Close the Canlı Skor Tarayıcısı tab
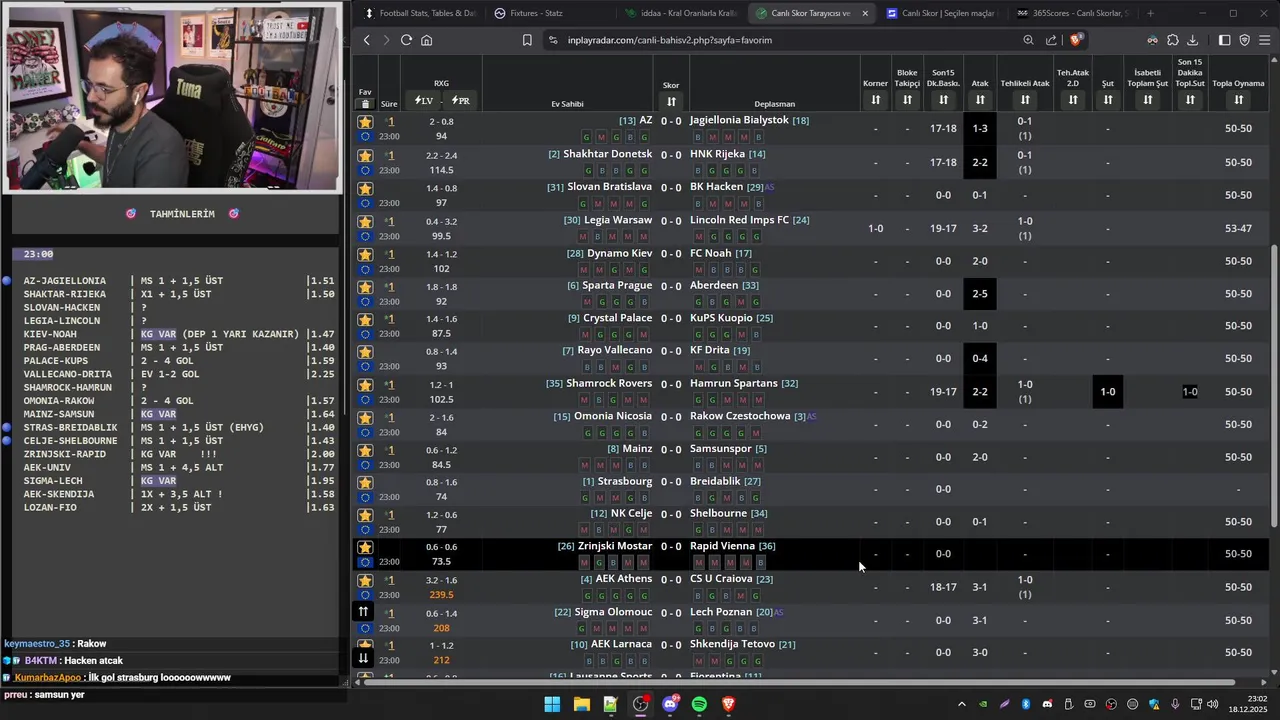Image resolution: width=1280 pixels, height=720 pixels. click(865, 13)
